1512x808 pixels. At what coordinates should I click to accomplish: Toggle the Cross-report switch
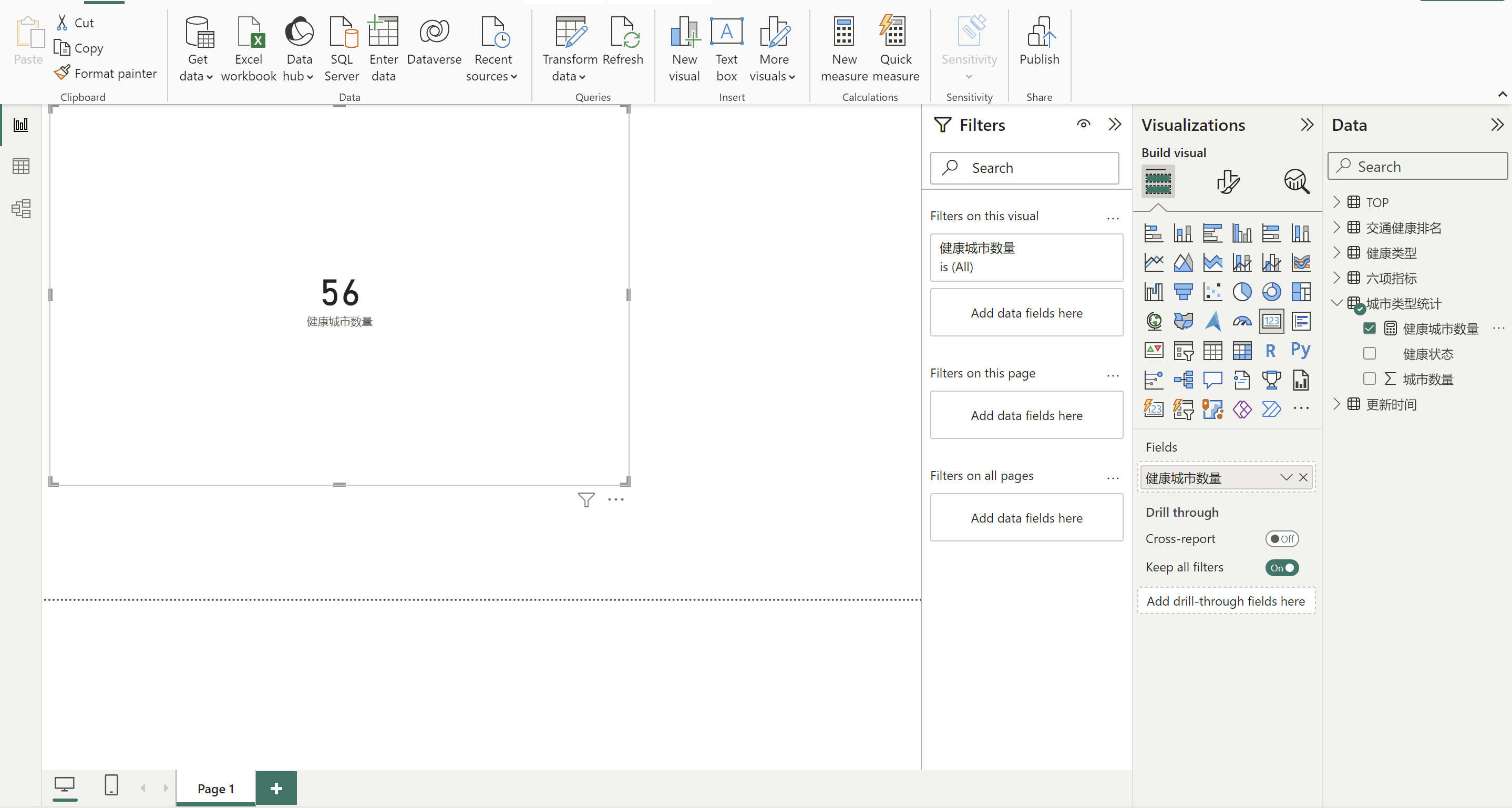(1281, 538)
